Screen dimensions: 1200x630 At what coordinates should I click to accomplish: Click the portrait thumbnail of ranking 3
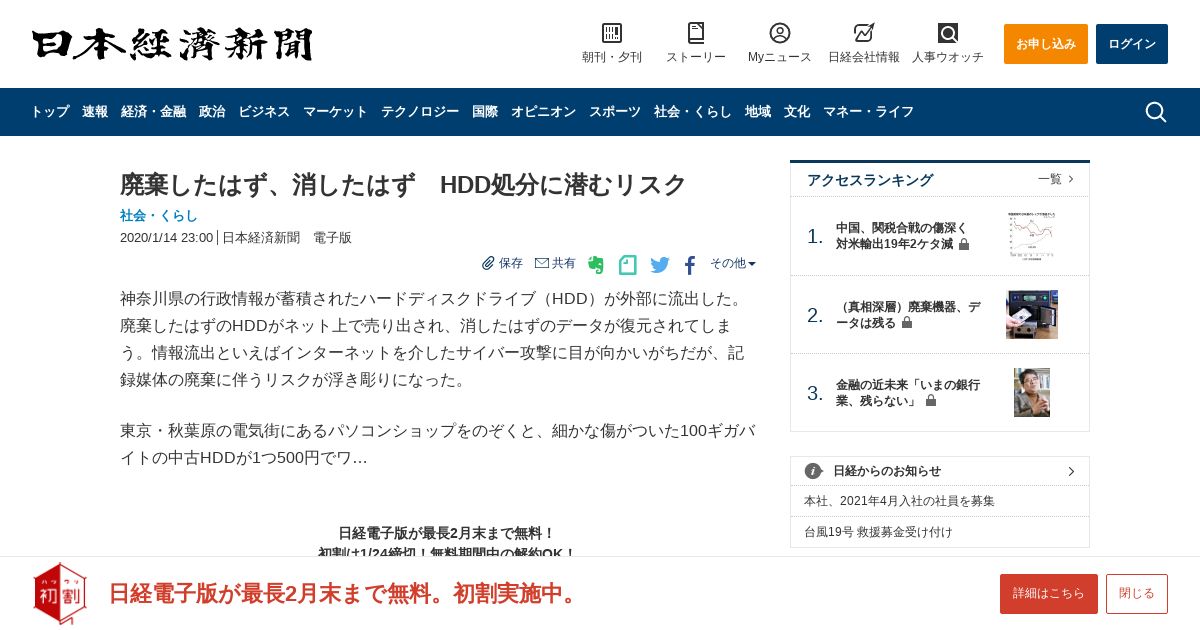point(1032,393)
